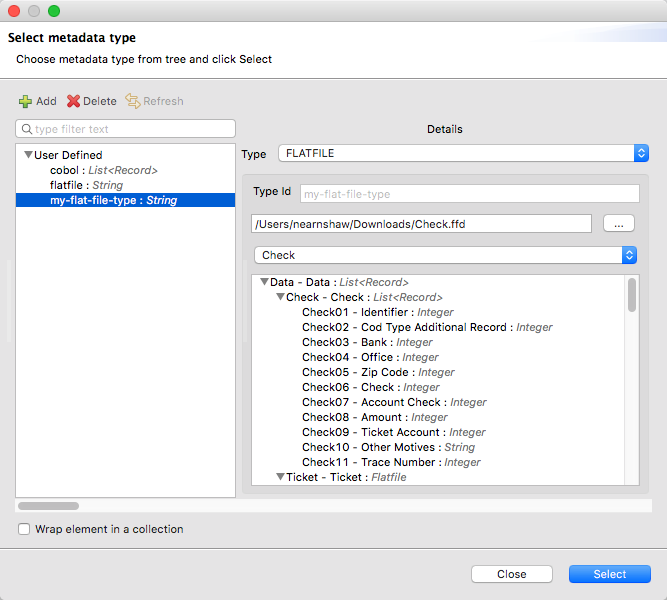Expand the Ticket - Ticket node

(x=280, y=478)
